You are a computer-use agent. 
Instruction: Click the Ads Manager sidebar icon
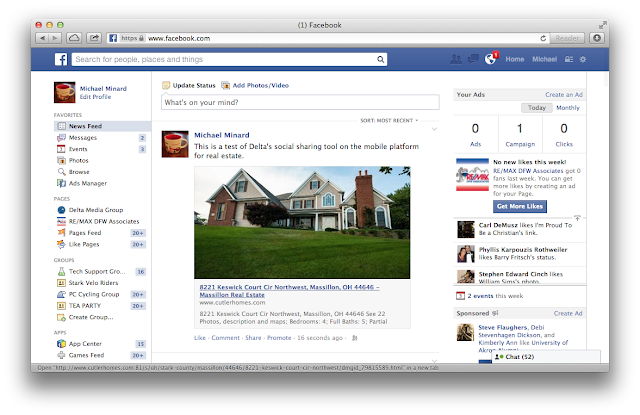point(61,183)
